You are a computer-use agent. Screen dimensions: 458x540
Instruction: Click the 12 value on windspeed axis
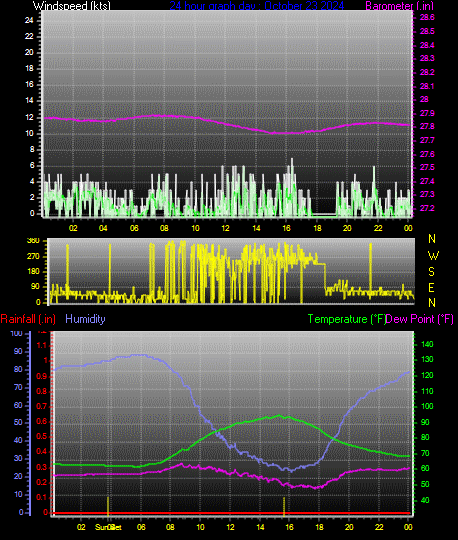click(29, 117)
